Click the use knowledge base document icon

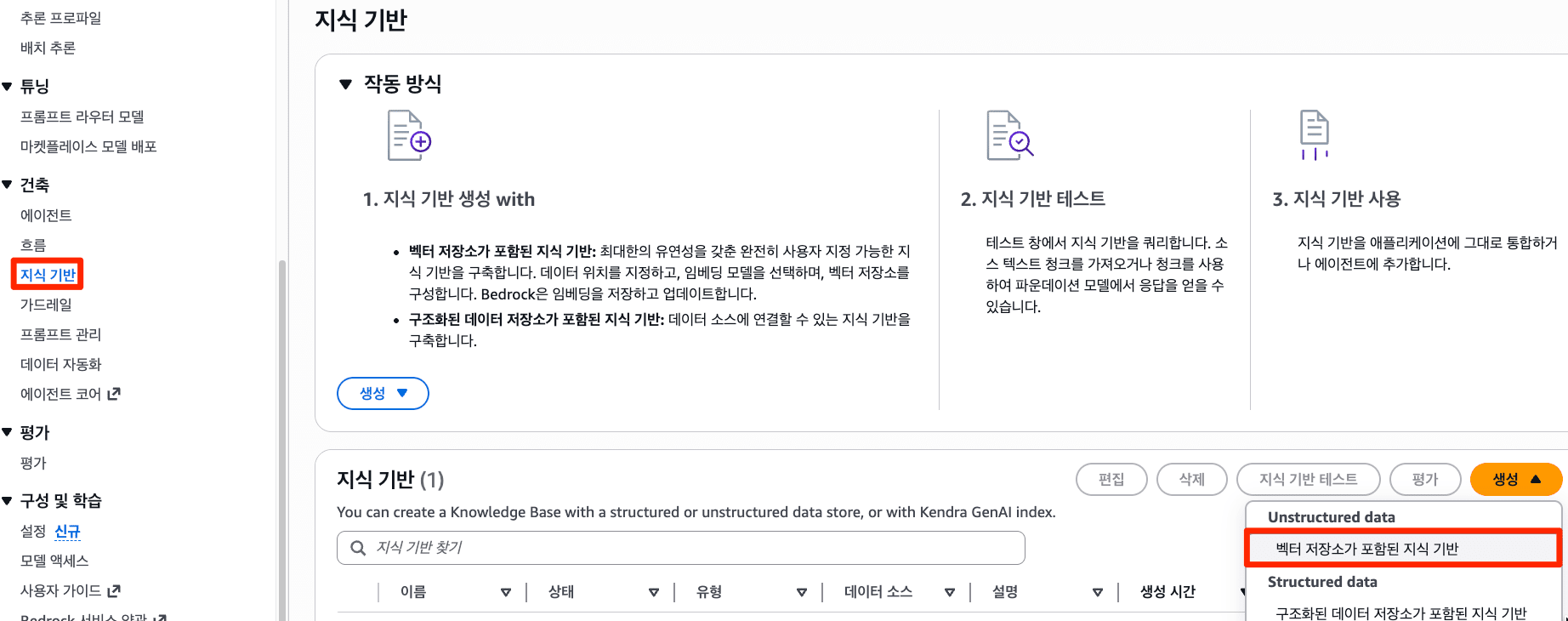click(1314, 134)
